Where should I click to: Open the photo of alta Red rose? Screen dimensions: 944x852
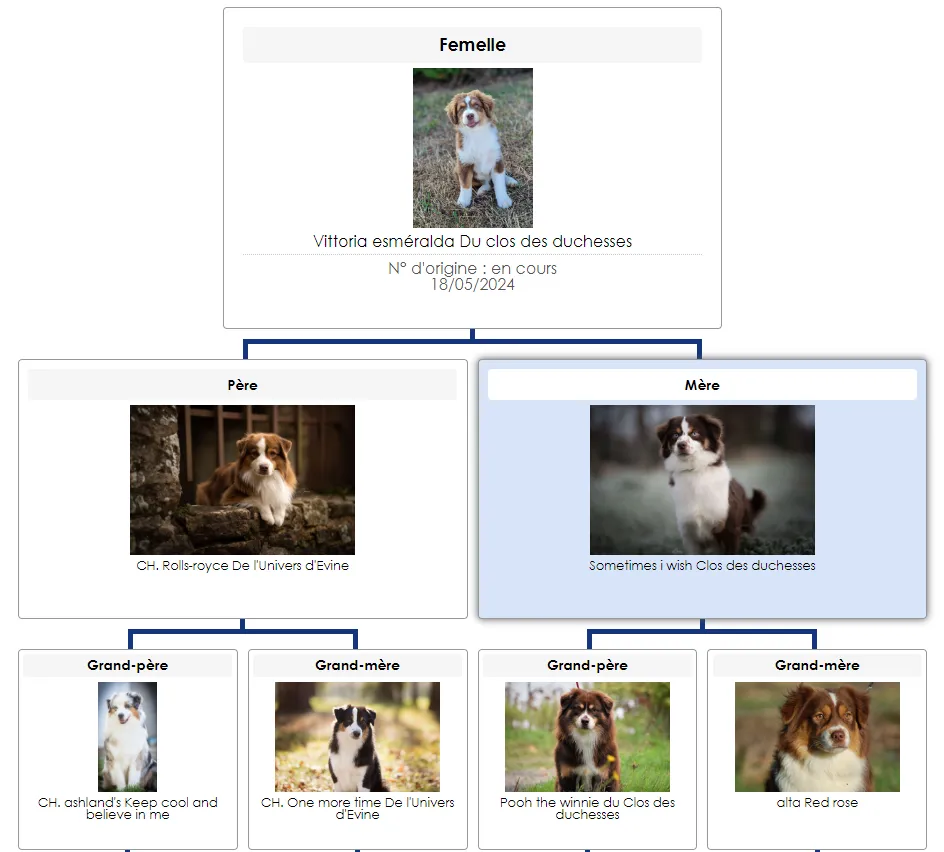point(818,737)
